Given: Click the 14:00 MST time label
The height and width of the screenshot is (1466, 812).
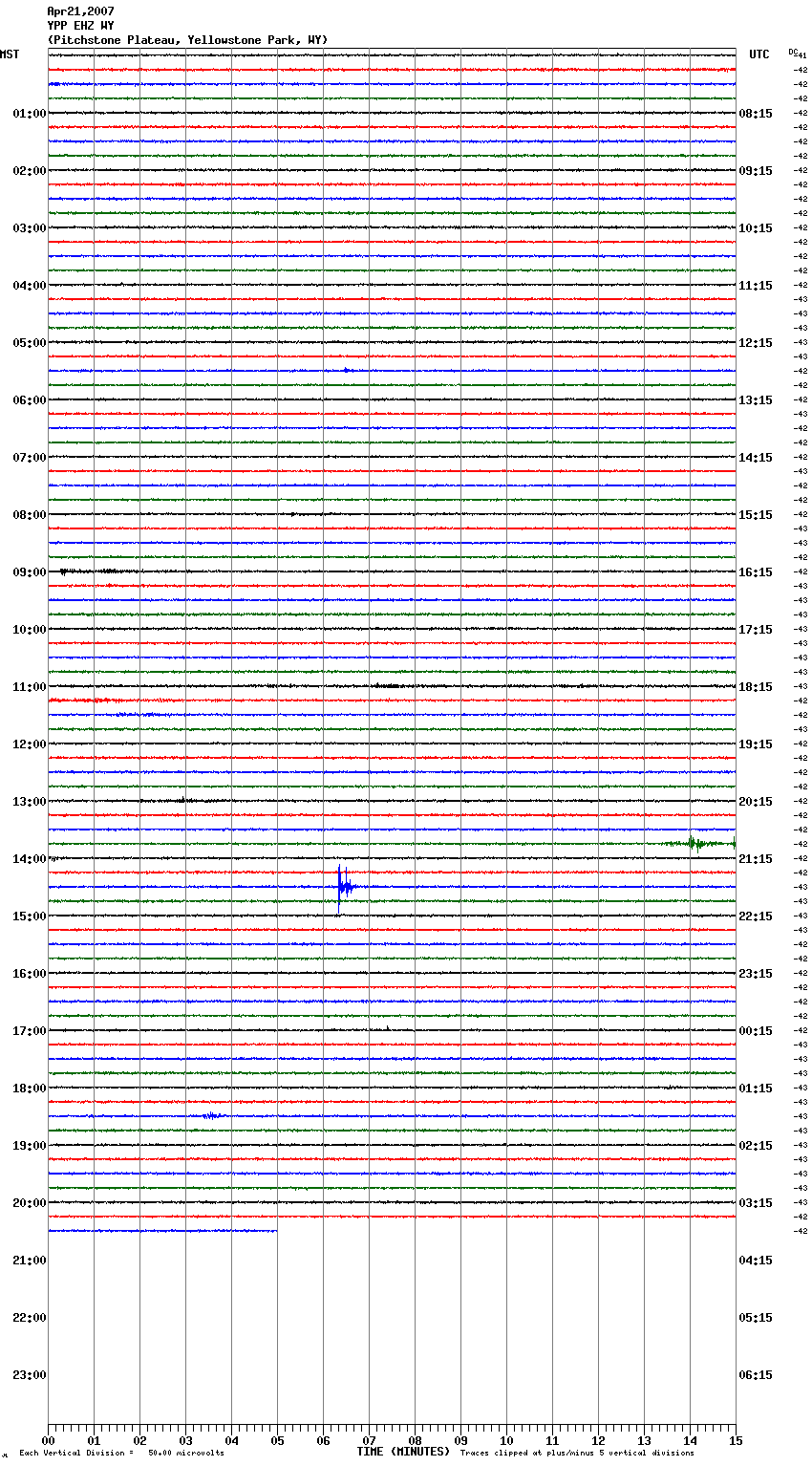Looking at the screenshot, I should [x=30, y=859].
